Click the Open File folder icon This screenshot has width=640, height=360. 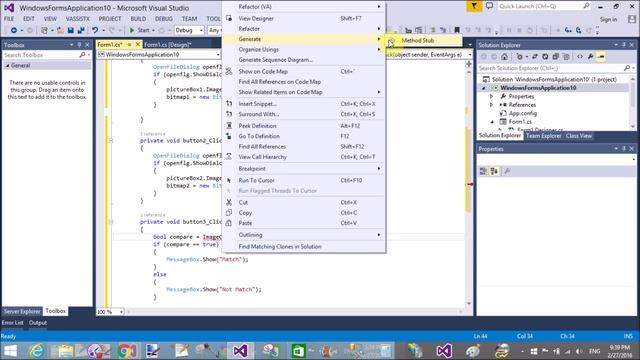[x=60, y=30]
